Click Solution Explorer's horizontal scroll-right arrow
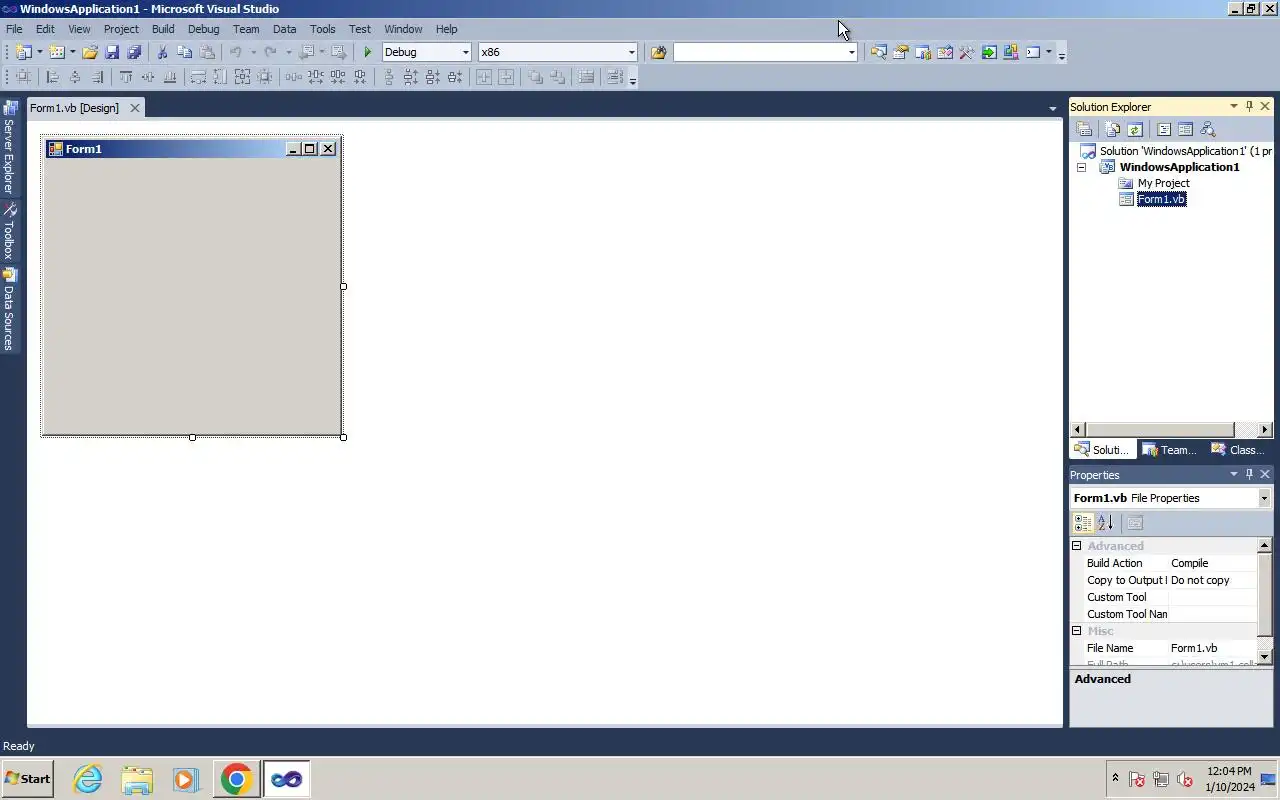Image resolution: width=1280 pixels, height=800 pixels. [1265, 429]
